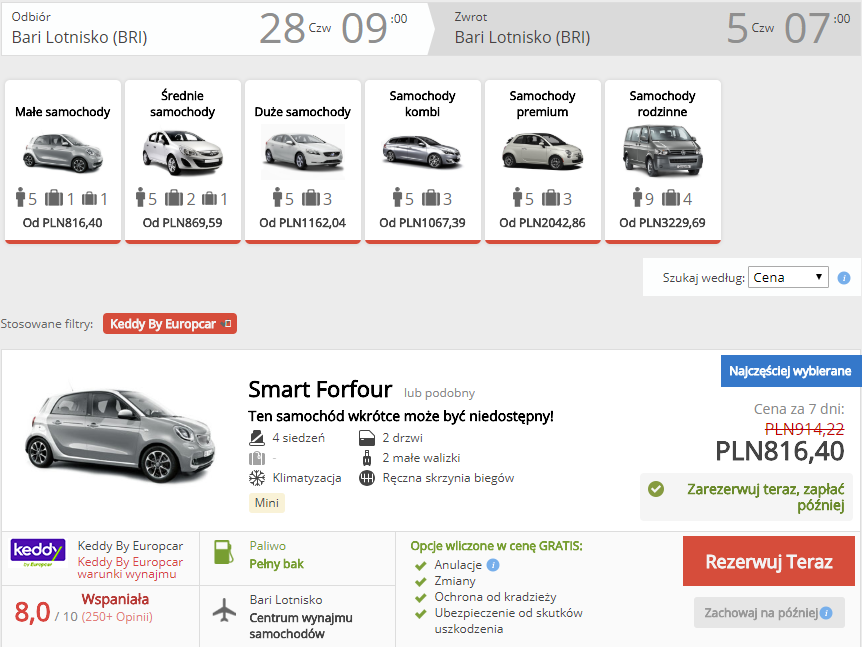Click the Odbiór pickup date 28 Czw
This screenshot has height=647, width=862.
[295, 28]
